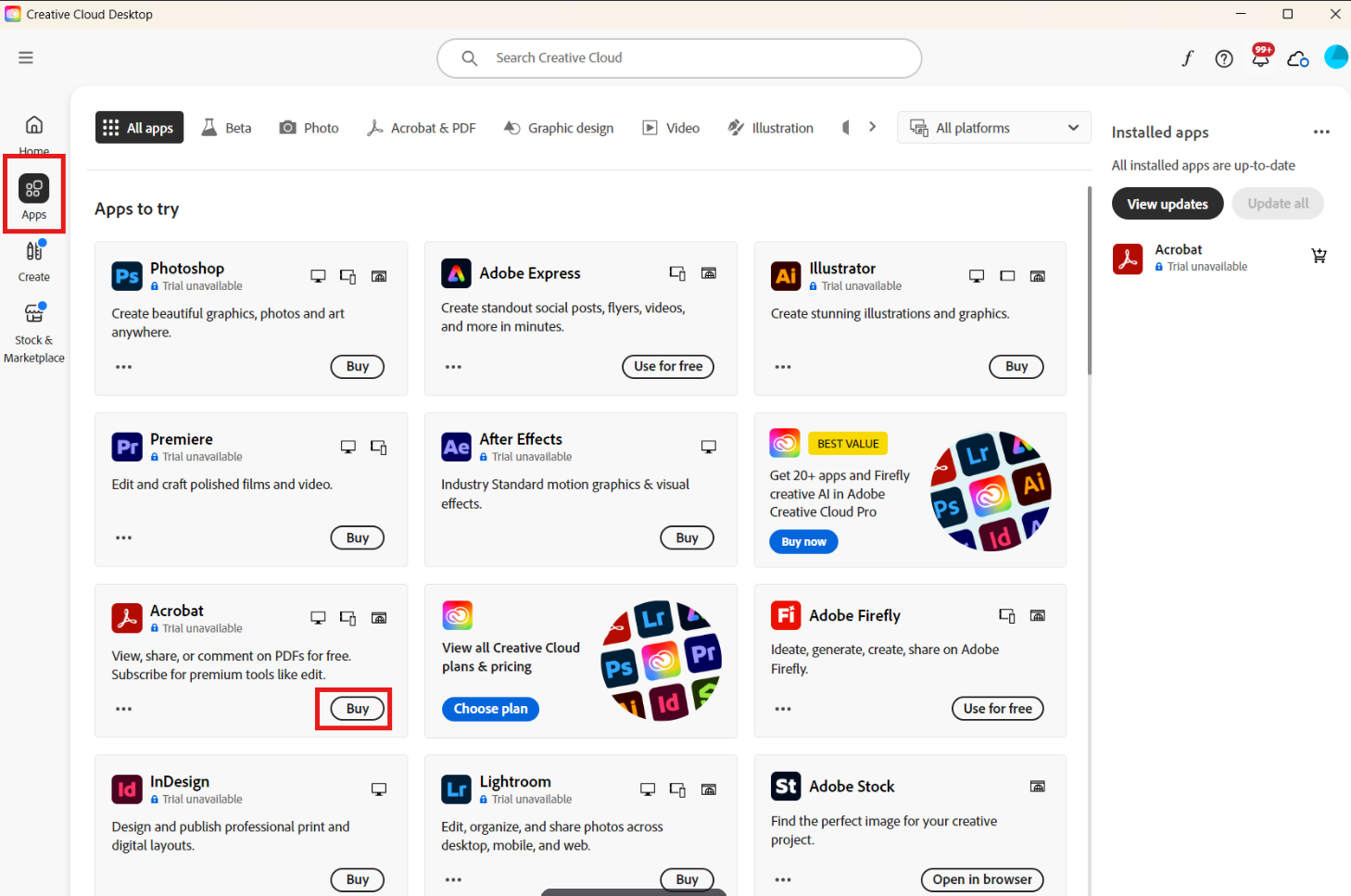Screen dimensions: 1351x896
Task: Click the Update all button
Action: click(1278, 204)
